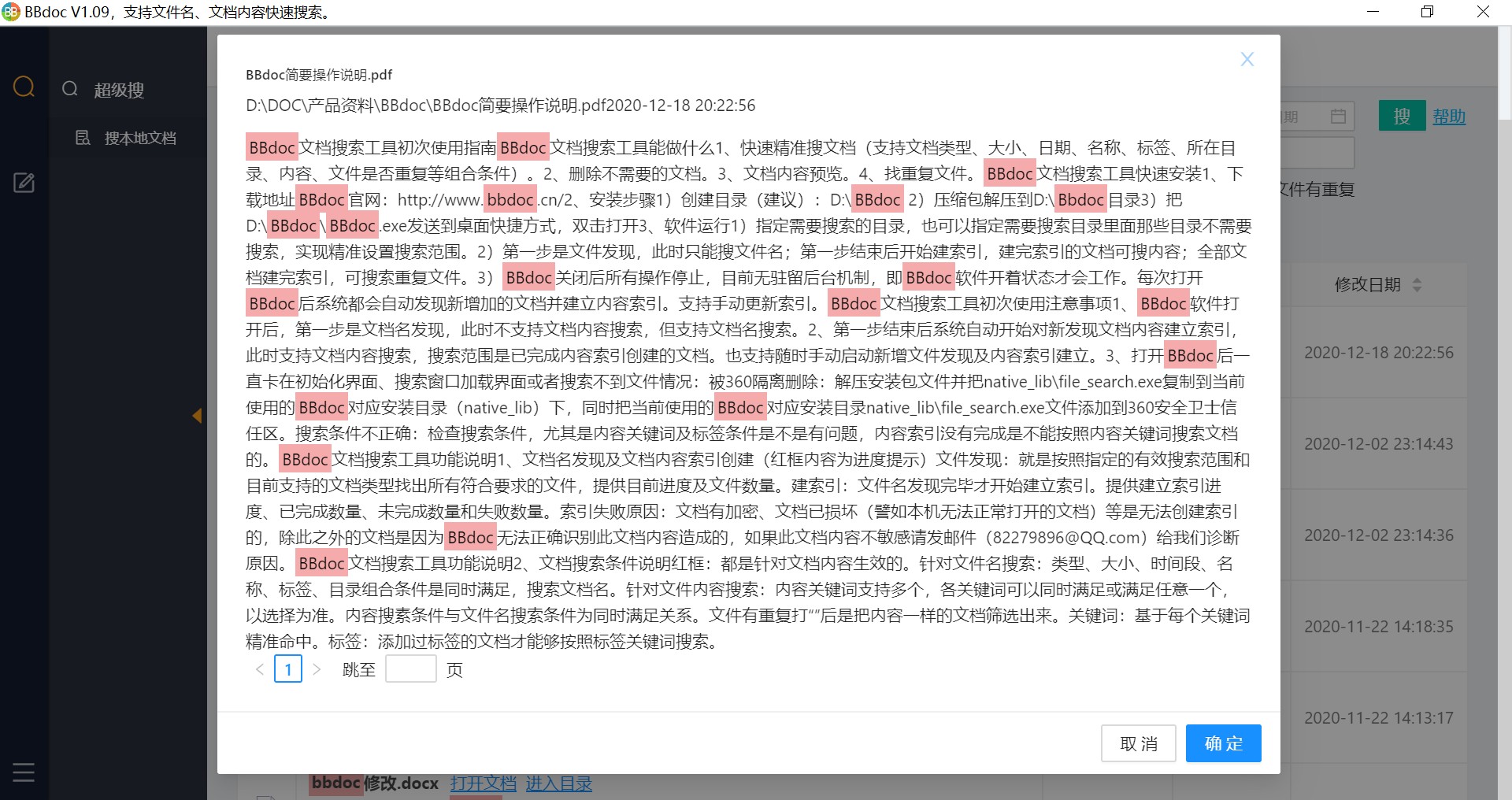Click the bbdoc修改.docx file name
Viewport: 1512px width, 800px height.
[x=375, y=783]
